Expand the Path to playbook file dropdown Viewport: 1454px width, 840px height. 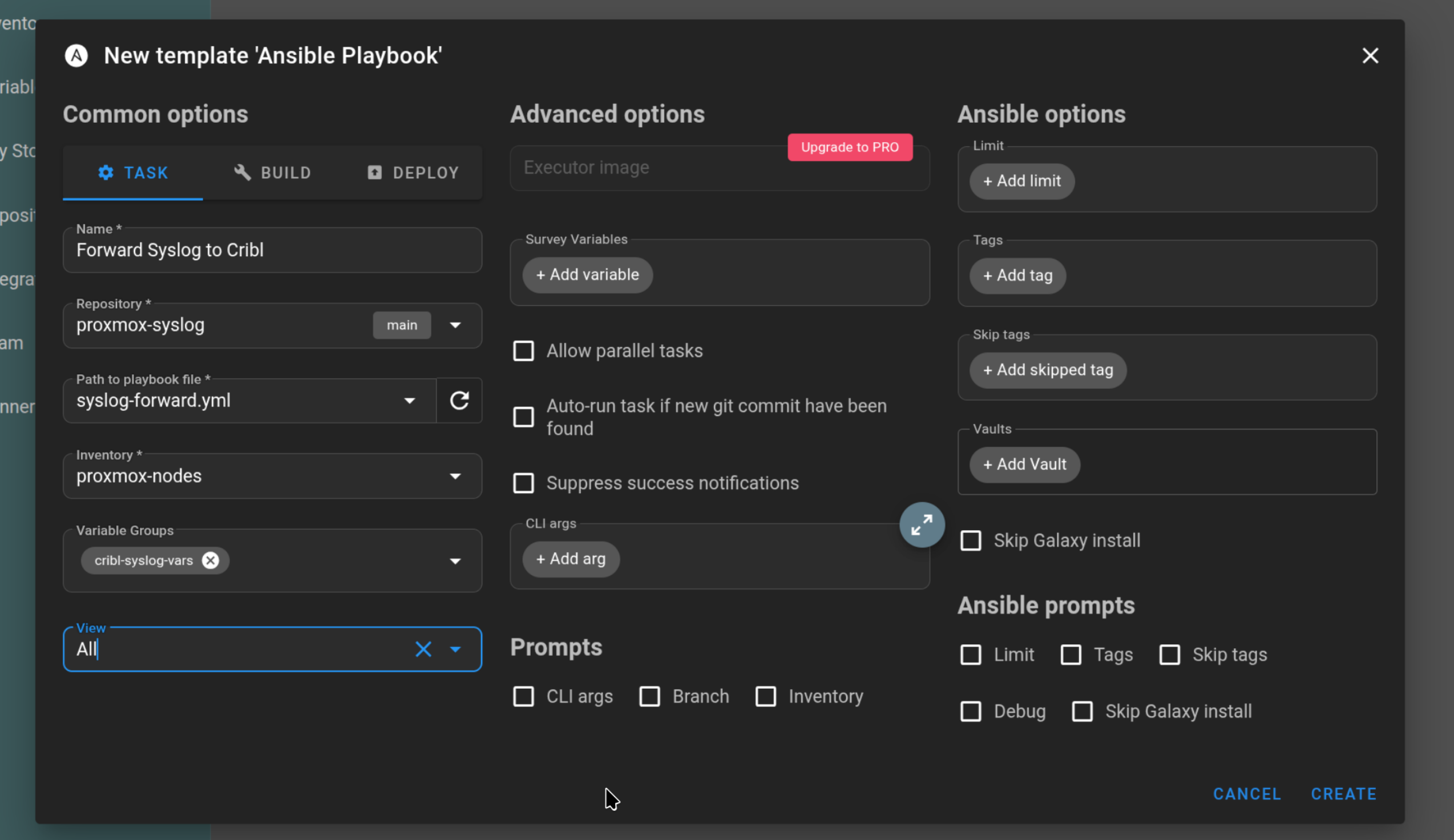click(410, 401)
